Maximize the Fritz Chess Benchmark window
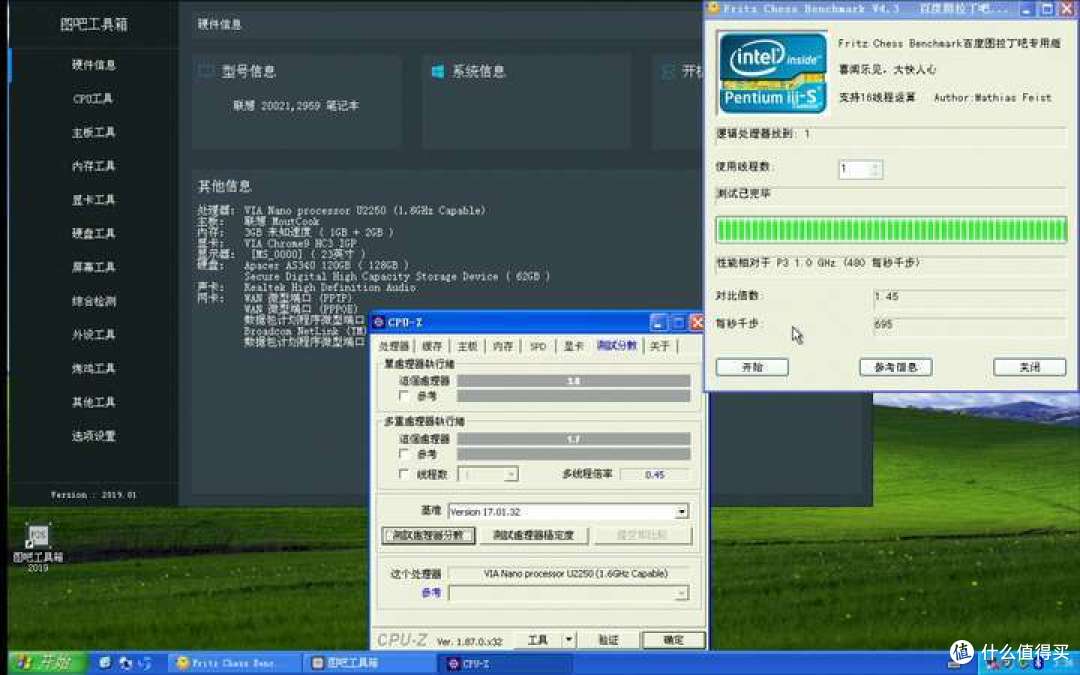 click(x=1047, y=8)
